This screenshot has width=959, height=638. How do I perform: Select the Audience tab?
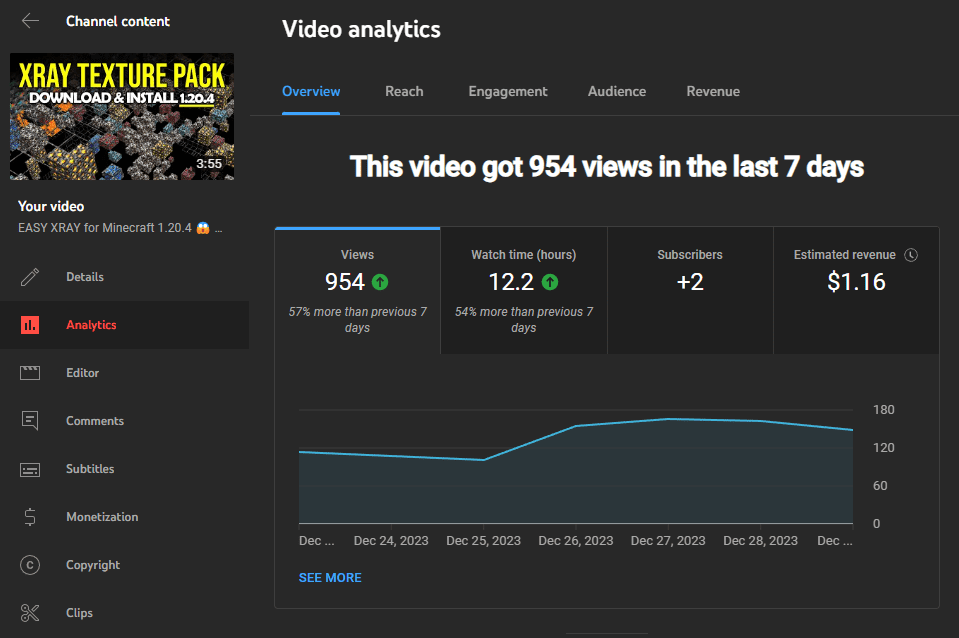tap(617, 91)
